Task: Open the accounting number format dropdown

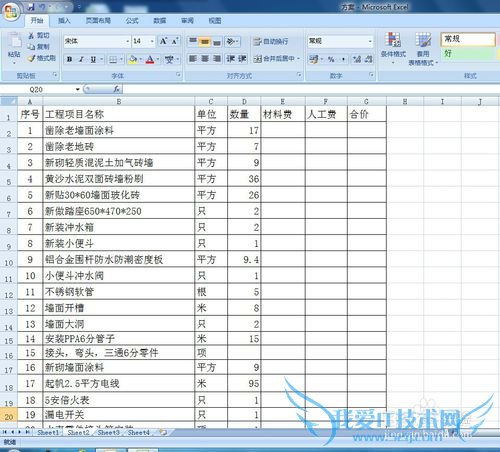Action: 323,59
